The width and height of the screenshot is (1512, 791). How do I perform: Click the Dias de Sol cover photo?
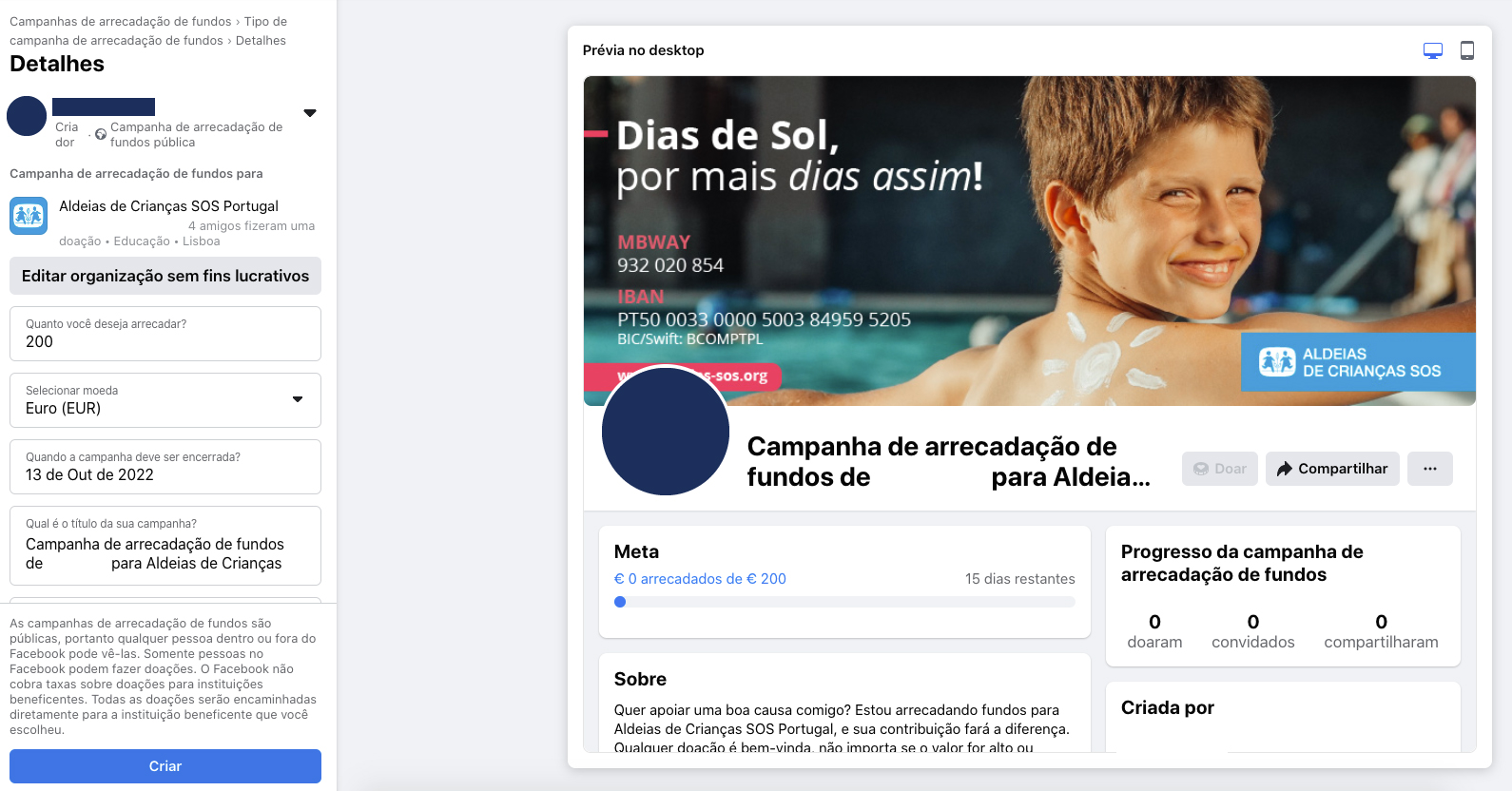(x=1029, y=241)
